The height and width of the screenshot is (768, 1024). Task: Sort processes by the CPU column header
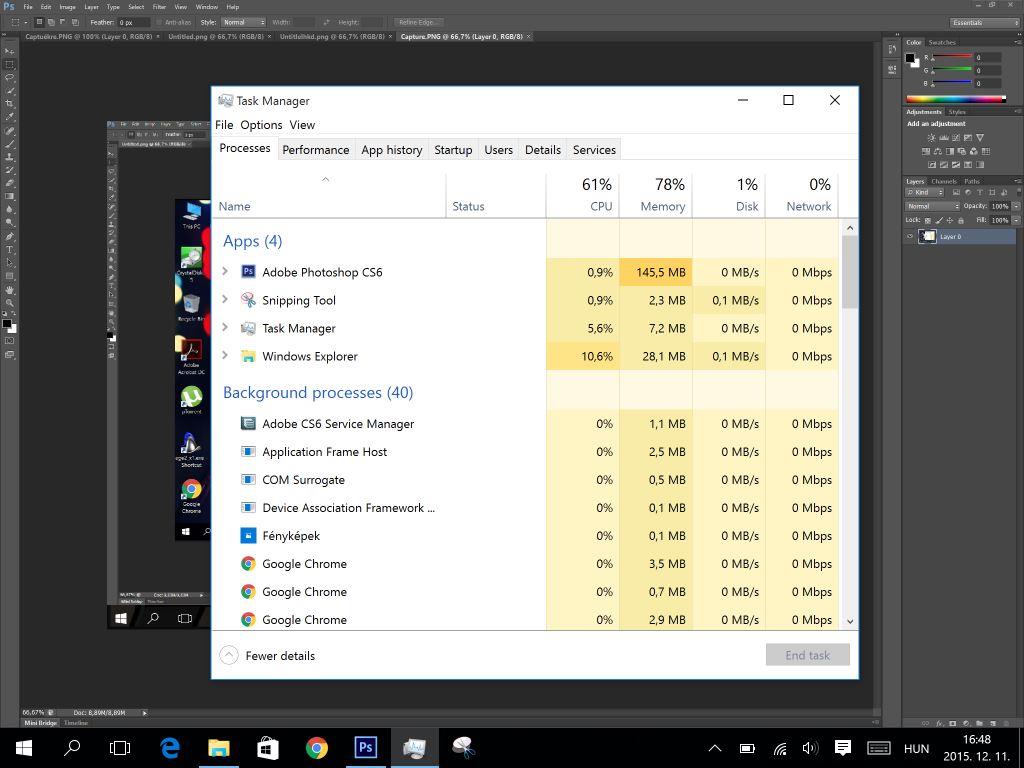[583, 194]
